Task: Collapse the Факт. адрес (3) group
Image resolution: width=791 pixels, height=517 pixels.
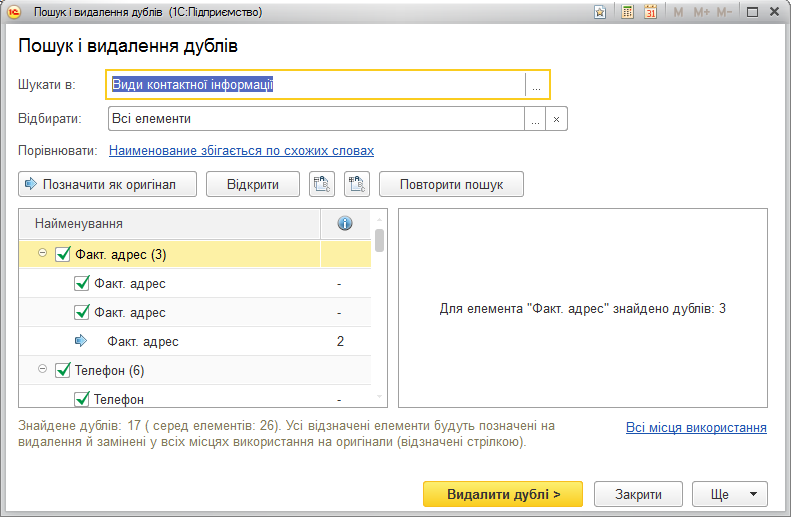Action: pyautogui.click(x=43, y=253)
